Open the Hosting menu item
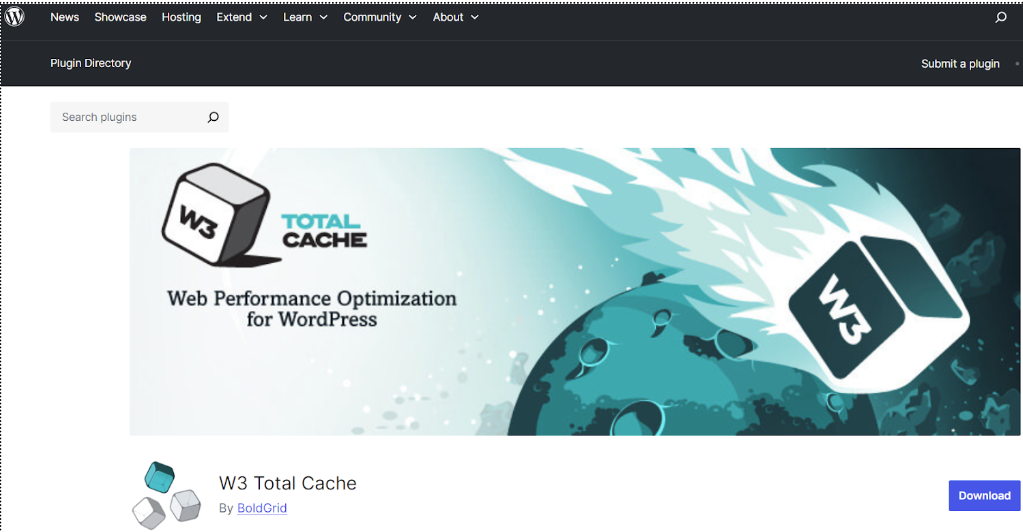 tap(181, 17)
